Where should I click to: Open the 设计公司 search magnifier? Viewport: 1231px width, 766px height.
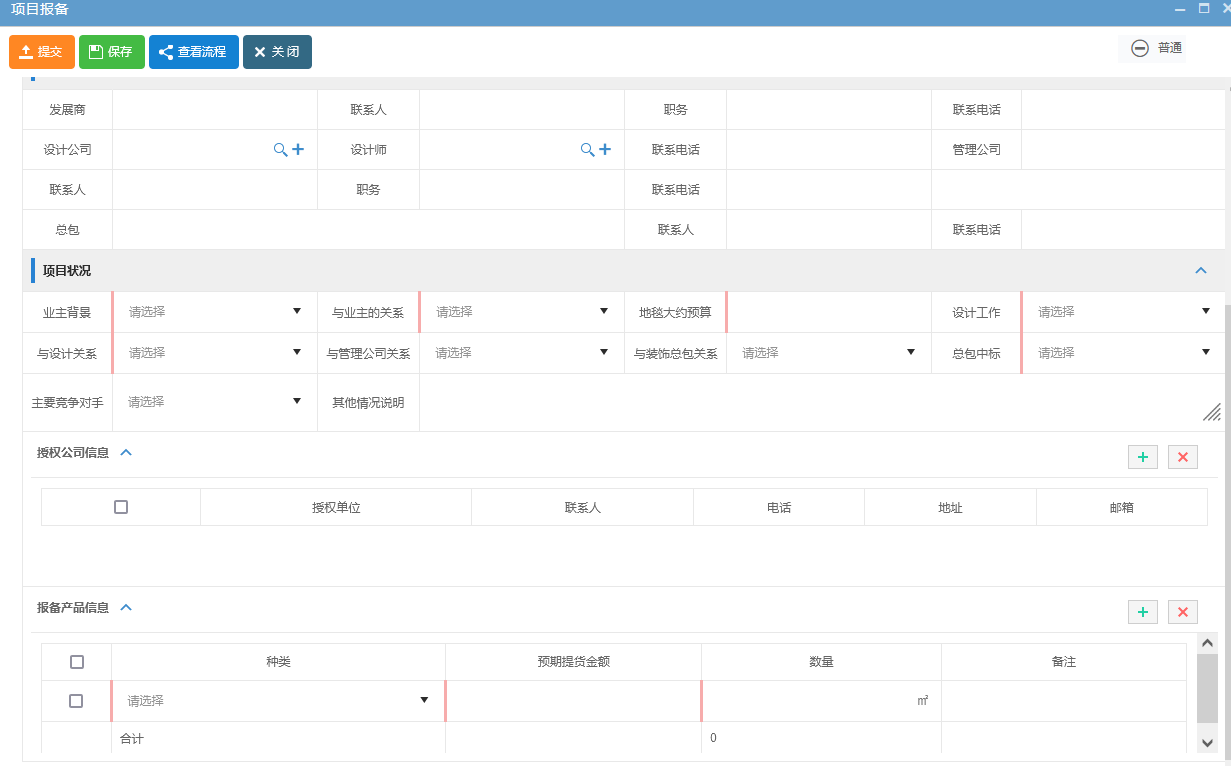pyautogui.click(x=280, y=149)
